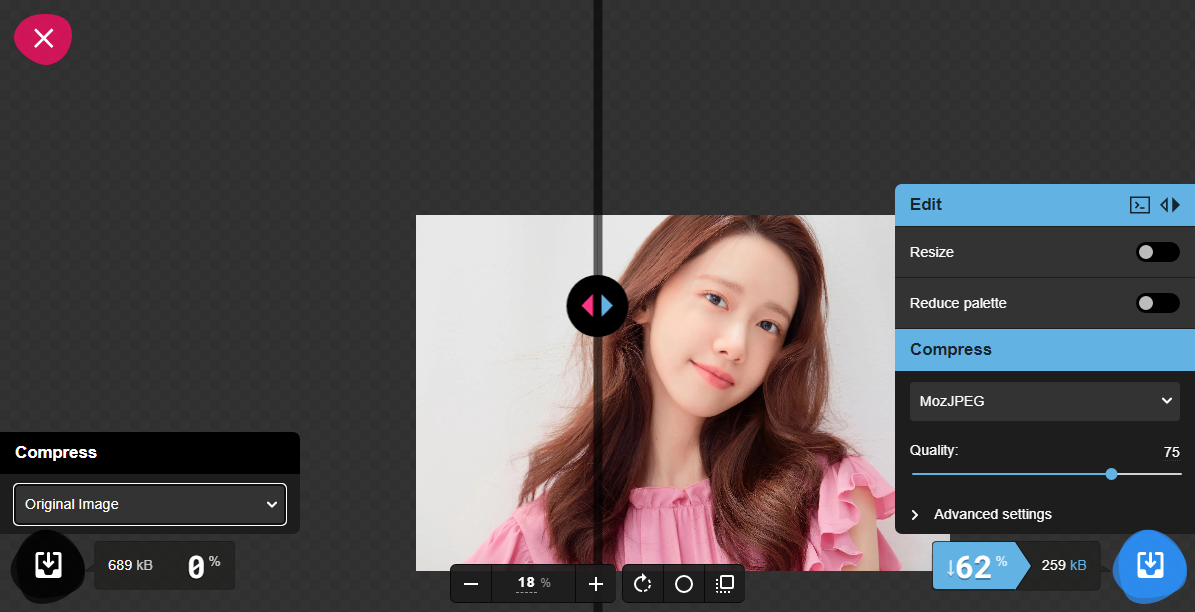Enable the Reduce palette switch

[1157, 303]
